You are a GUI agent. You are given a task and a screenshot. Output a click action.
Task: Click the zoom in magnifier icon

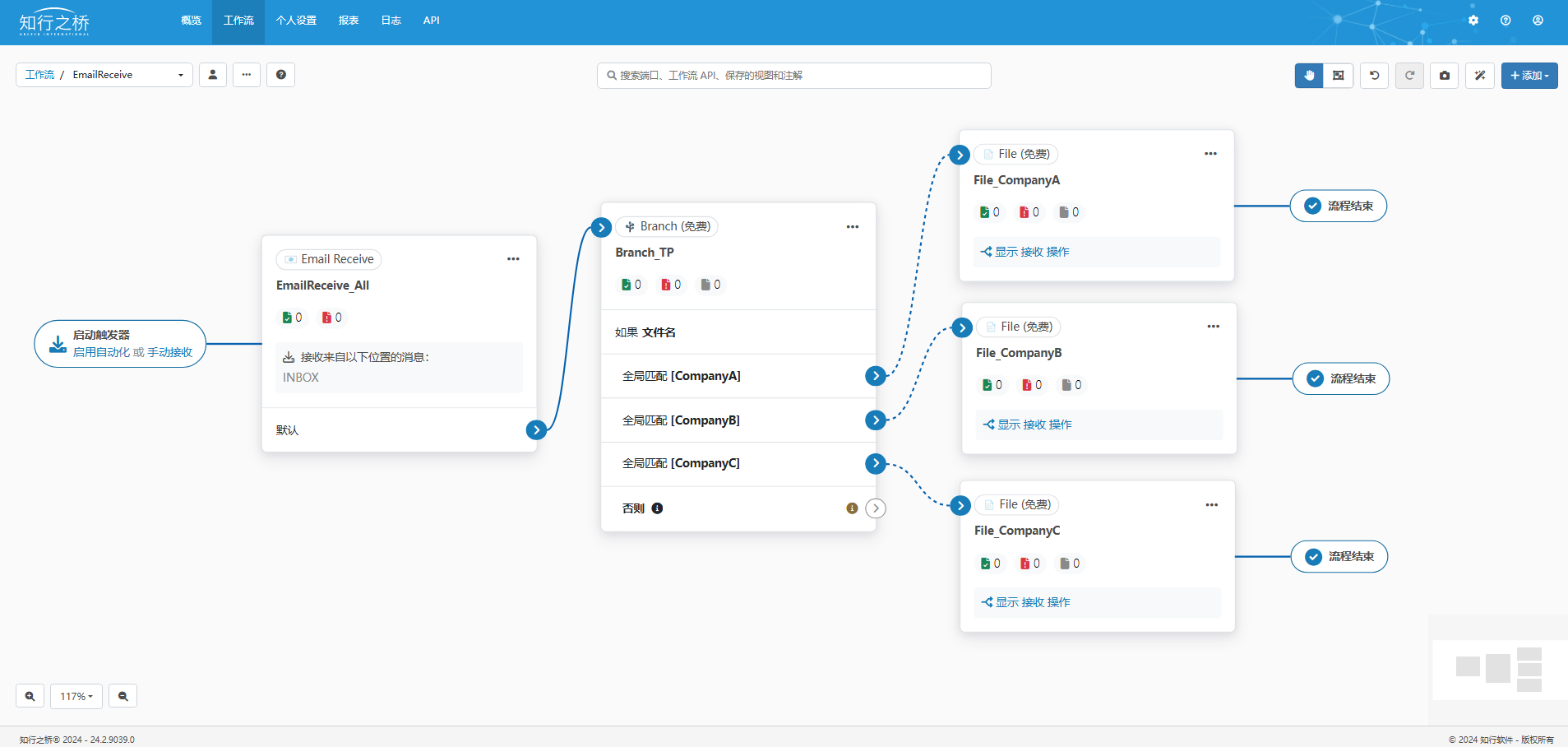pyautogui.click(x=30, y=696)
